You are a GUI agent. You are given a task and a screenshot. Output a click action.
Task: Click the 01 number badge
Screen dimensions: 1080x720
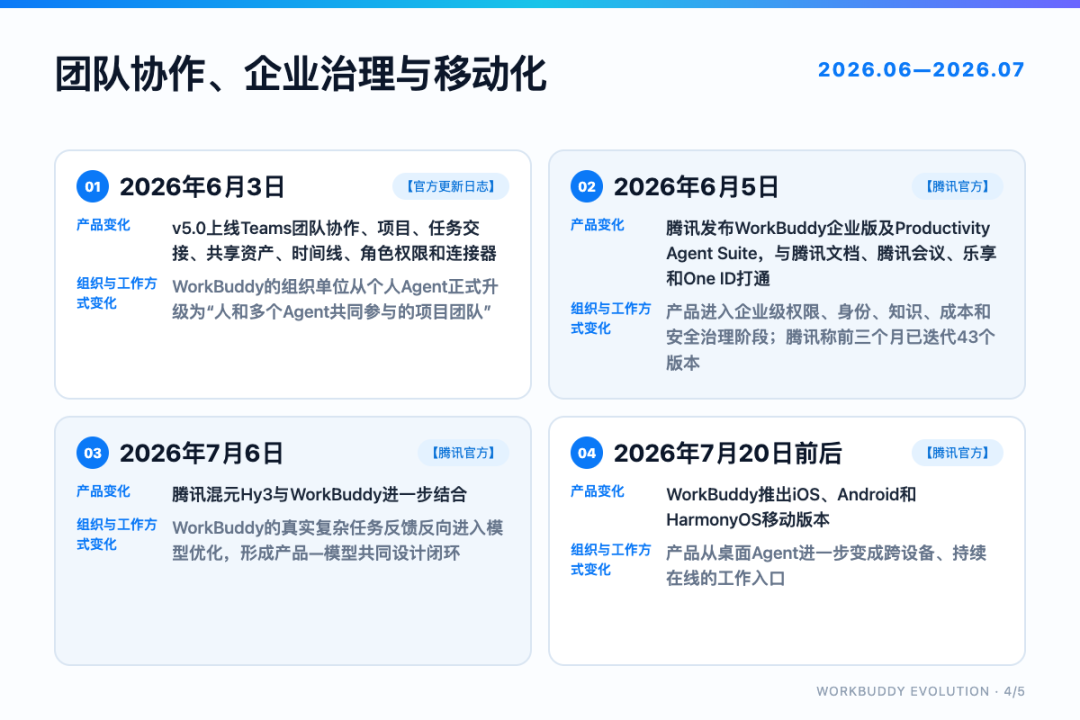pyautogui.click(x=92, y=186)
